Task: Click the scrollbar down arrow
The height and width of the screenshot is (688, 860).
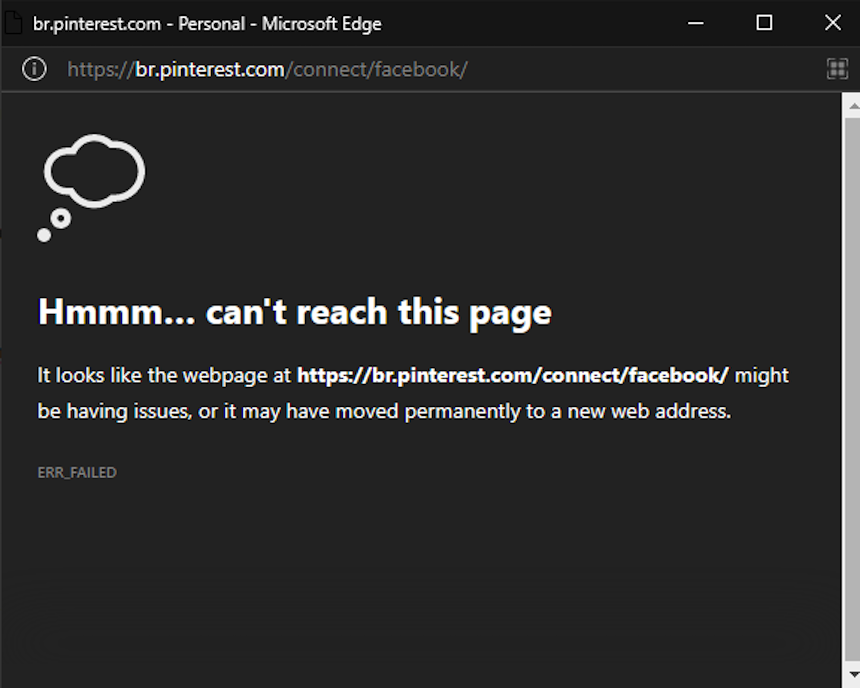Action: pos(853,674)
